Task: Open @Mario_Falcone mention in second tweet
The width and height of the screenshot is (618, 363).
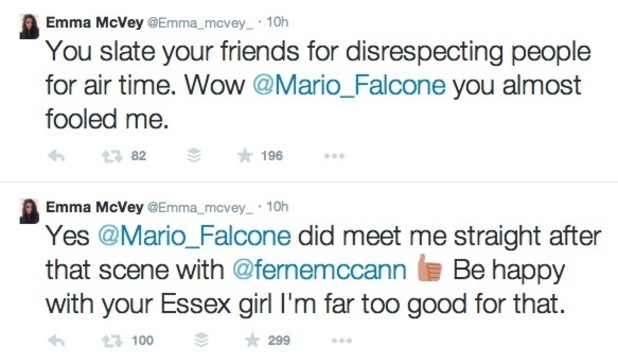Action: pos(194,236)
